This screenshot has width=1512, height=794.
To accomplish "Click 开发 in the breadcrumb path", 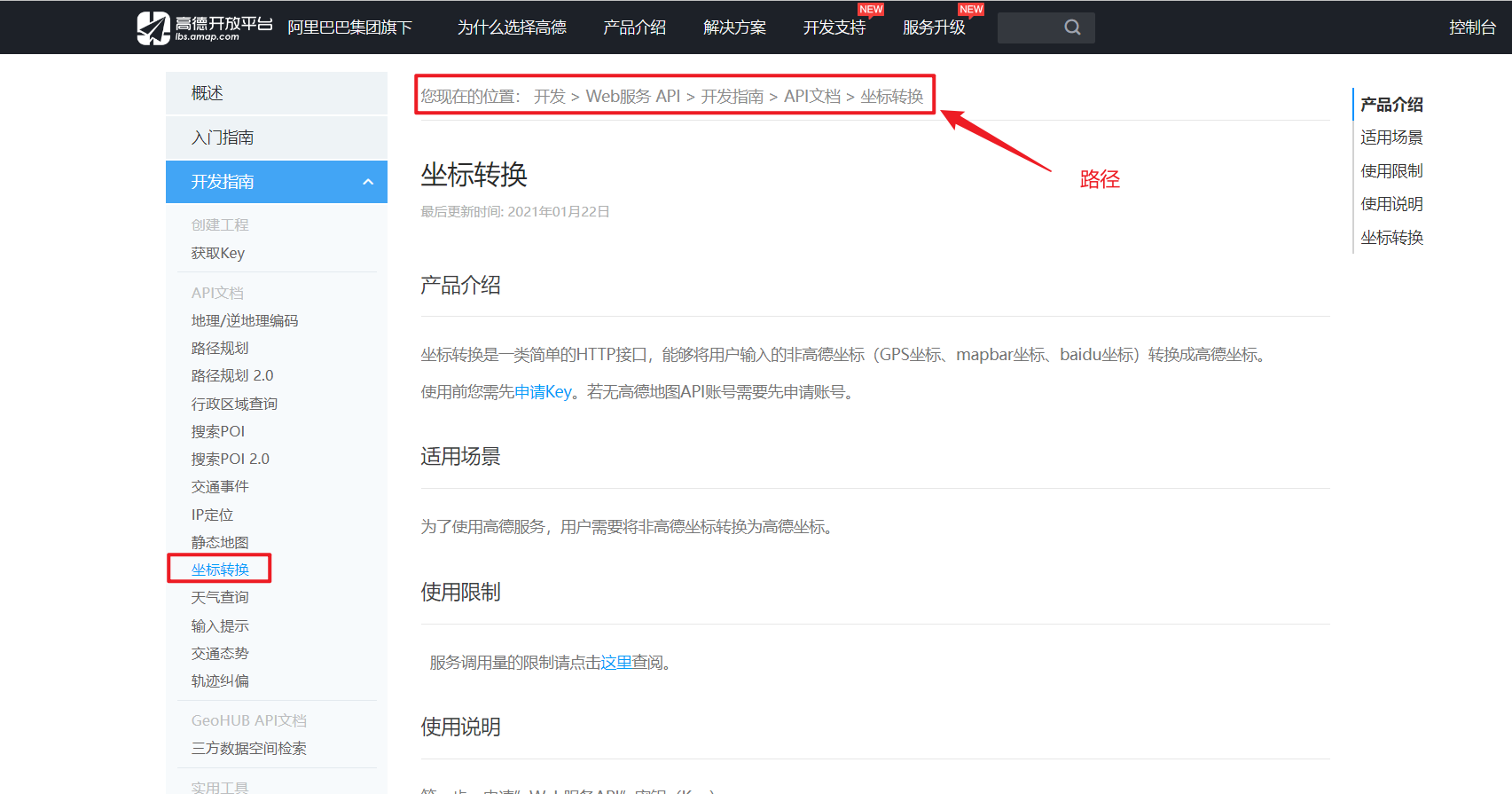I will pos(550,96).
